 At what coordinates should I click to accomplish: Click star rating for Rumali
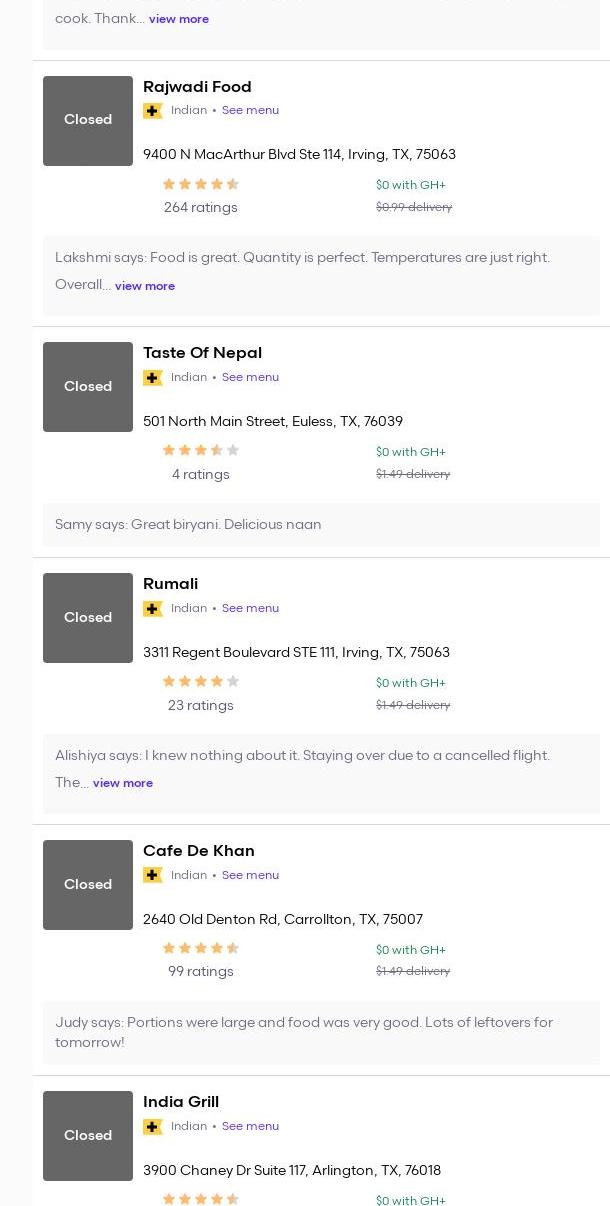(x=200, y=682)
